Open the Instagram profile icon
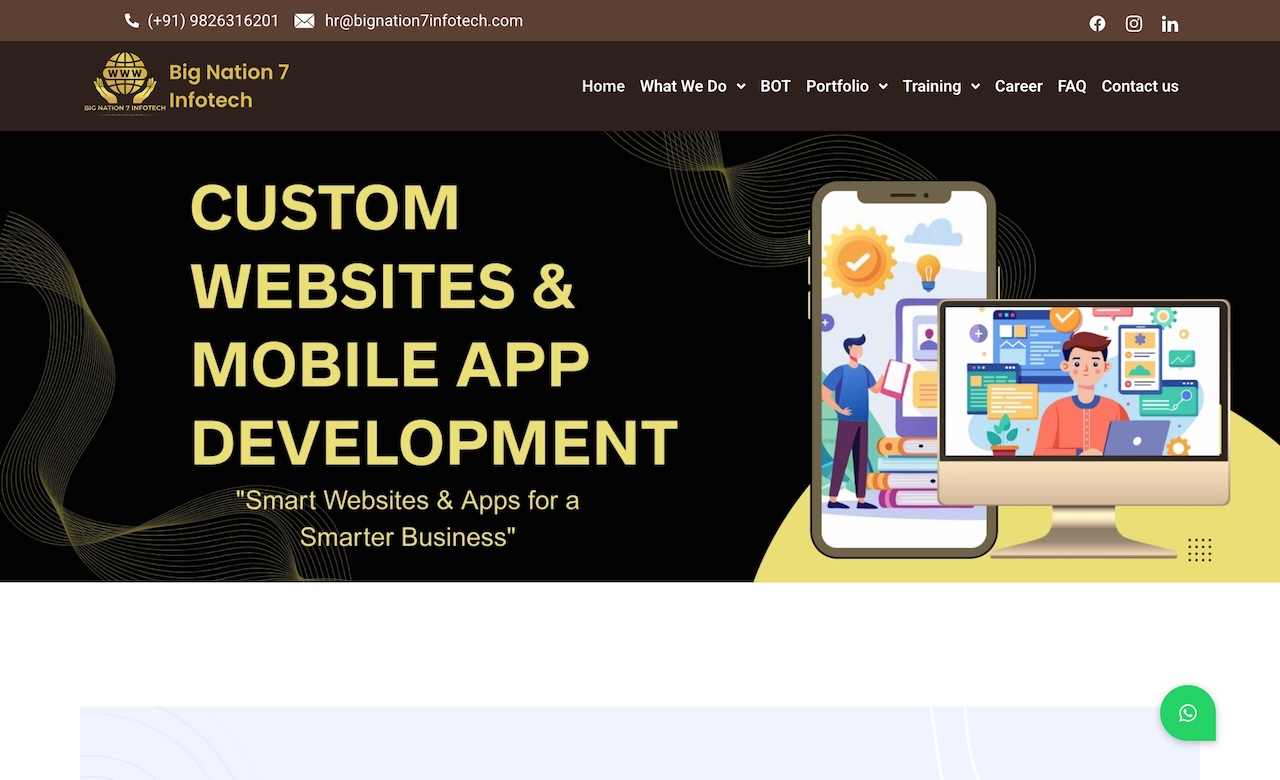 [1134, 24]
